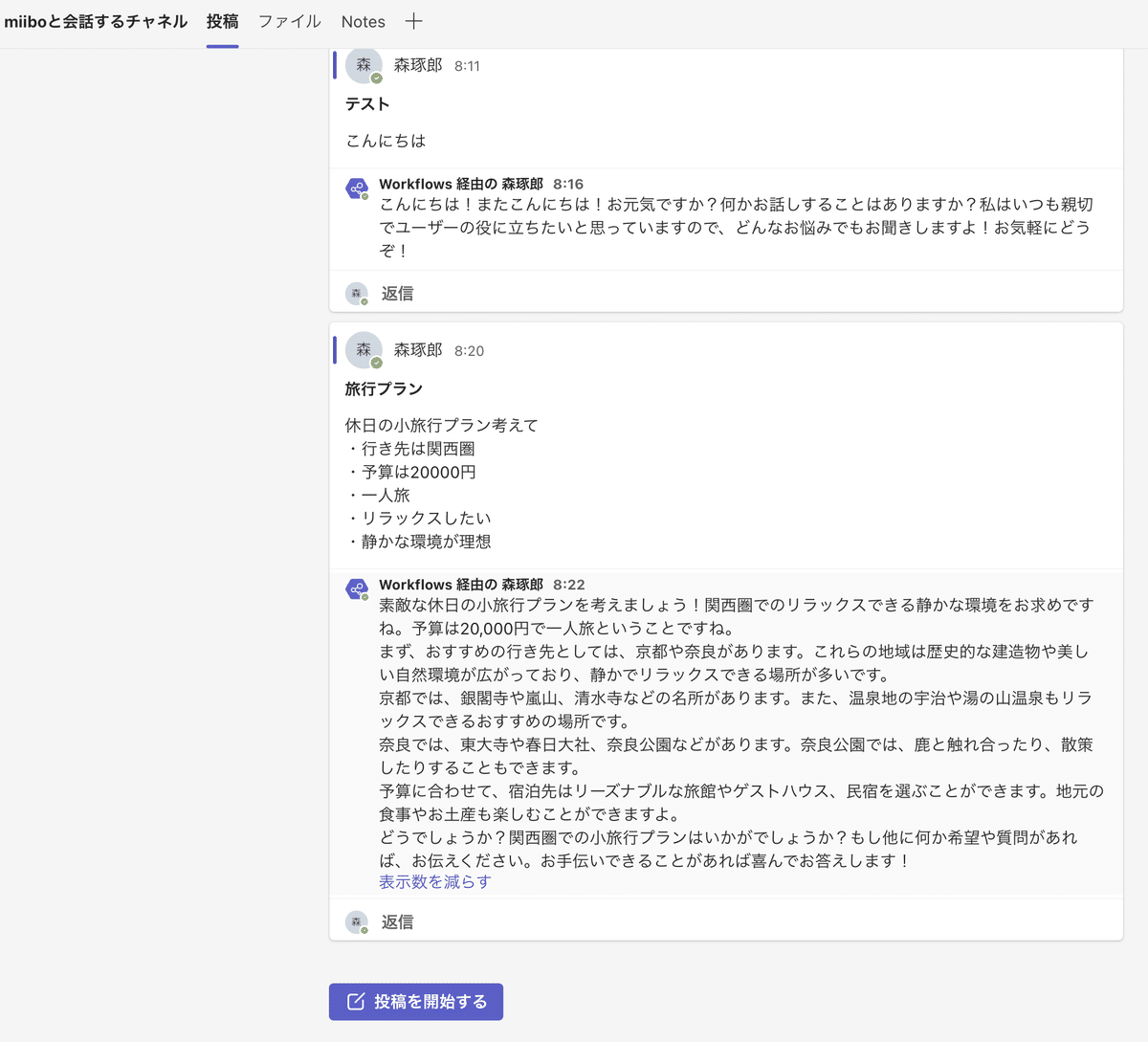This screenshot has height=1042, width=1148.
Task: Click the 旅行プラン post subject
Action: (384, 388)
